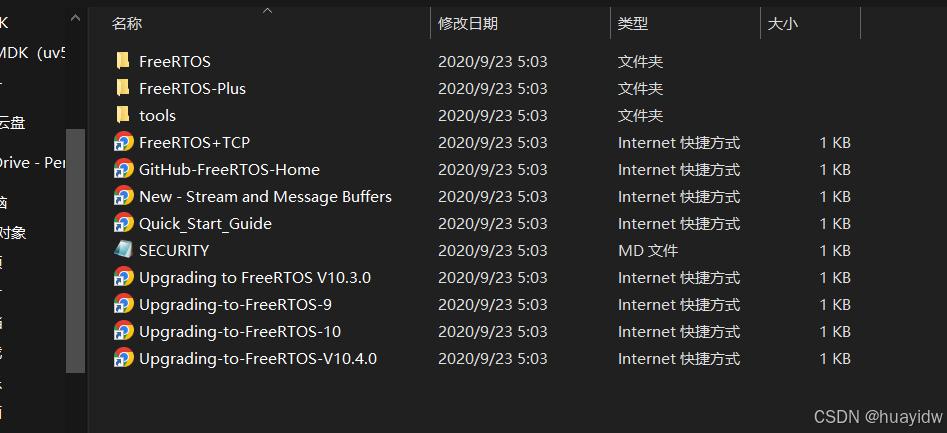947x433 pixels.
Task: Open the MDK (uv5 navigation pane item
Action: (33, 53)
